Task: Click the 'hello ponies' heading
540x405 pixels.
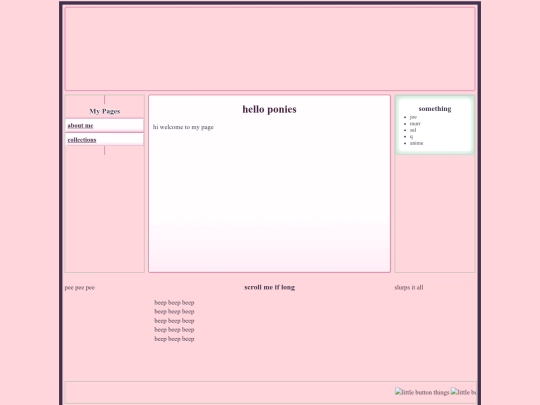Action: (269, 109)
